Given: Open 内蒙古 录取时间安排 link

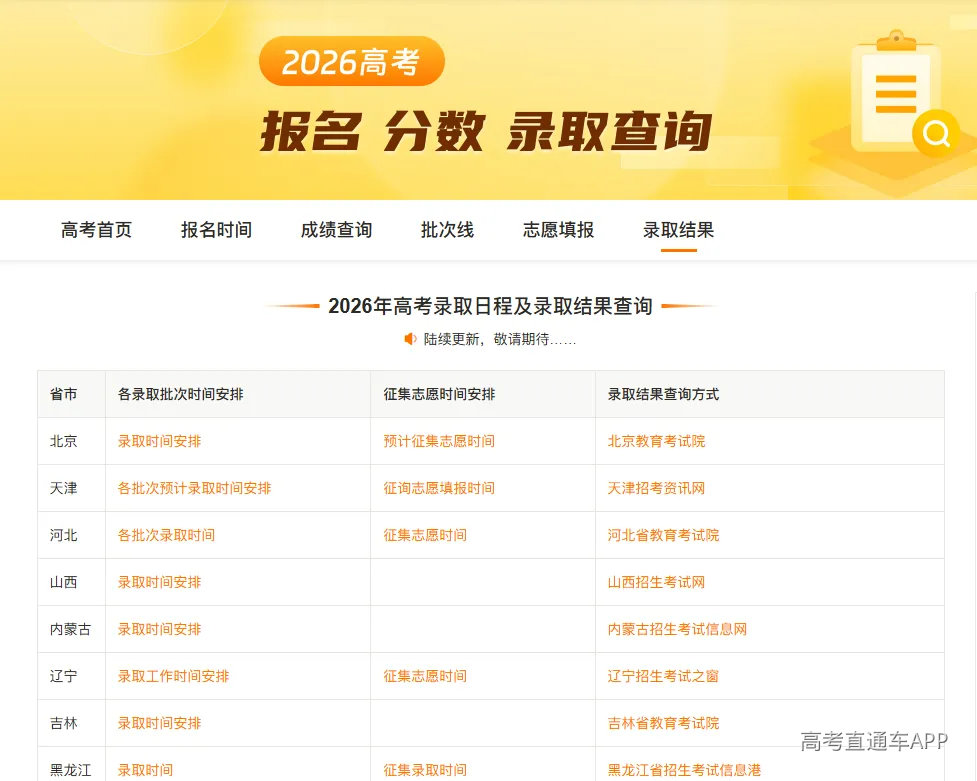Looking at the screenshot, I should 160,630.
